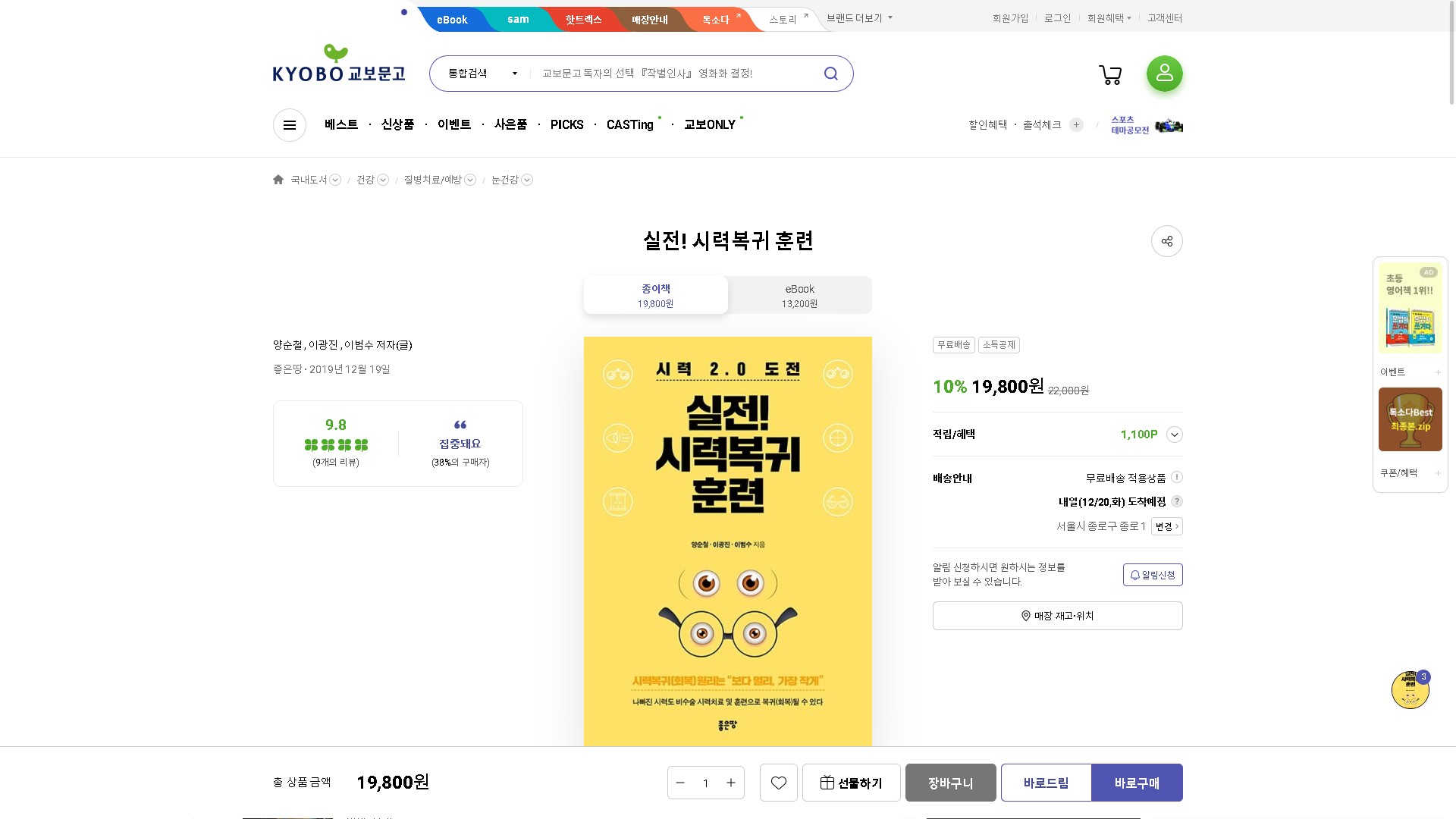1456x819 pixels.
Task: Click the yellow book cover image
Action: tap(727, 541)
